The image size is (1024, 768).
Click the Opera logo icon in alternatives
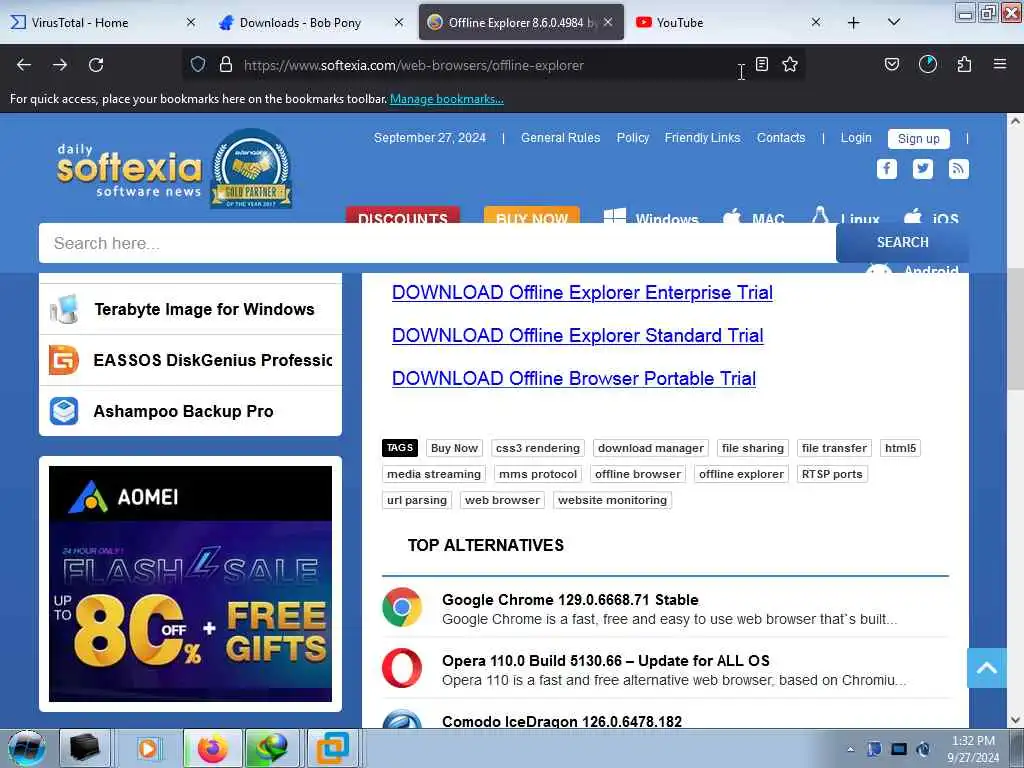pos(402,668)
